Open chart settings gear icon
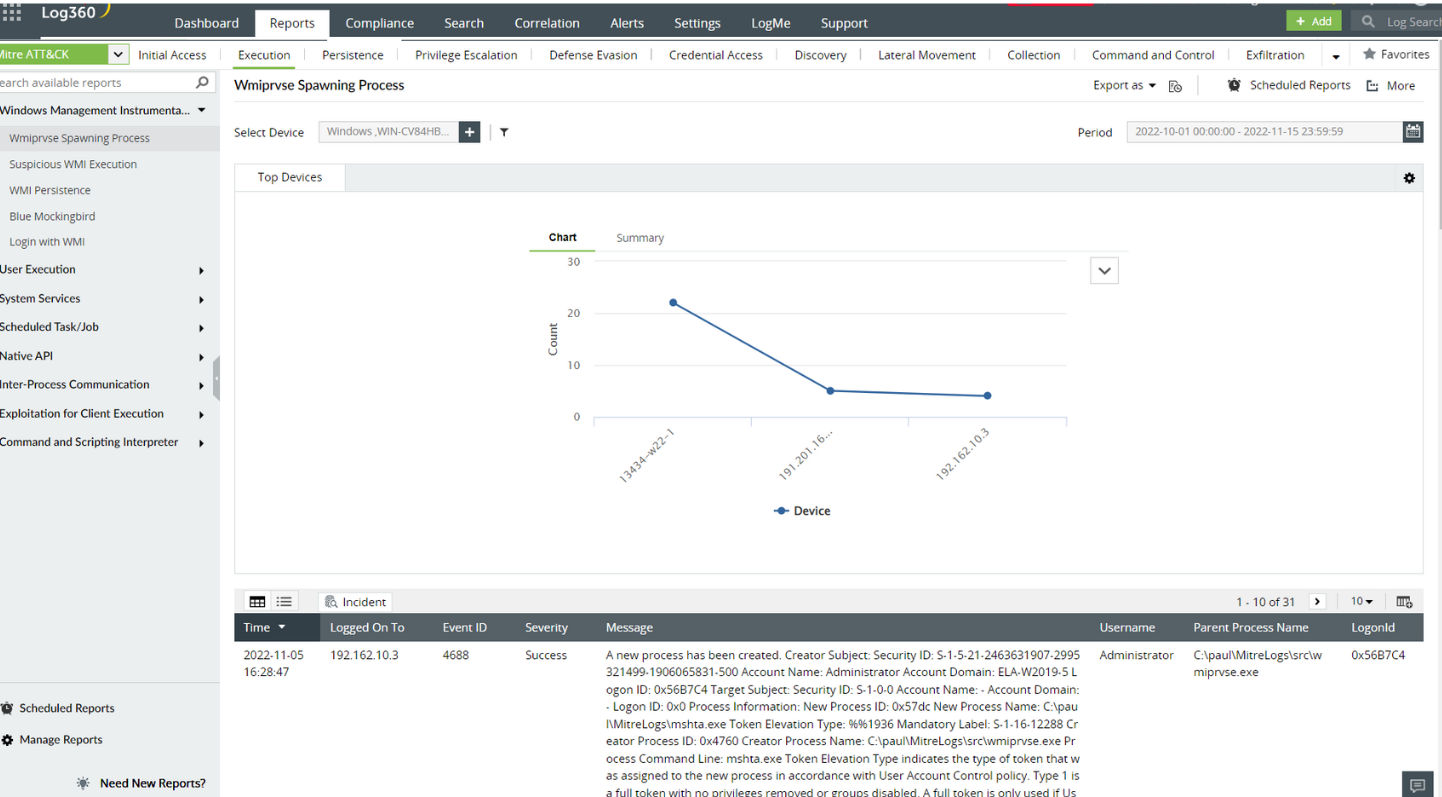1442x797 pixels. [1409, 178]
